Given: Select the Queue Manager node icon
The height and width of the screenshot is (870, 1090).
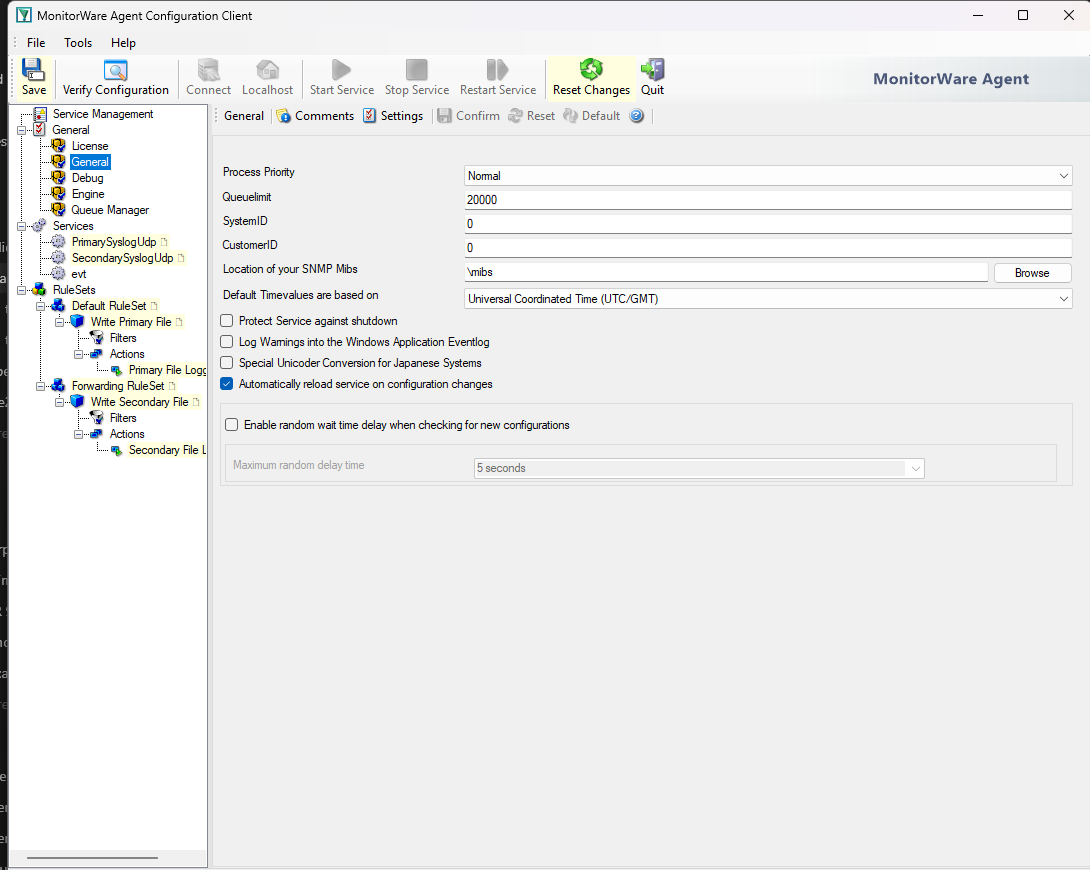Looking at the screenshot, I should pyautogui.click(x=58, y=210).
